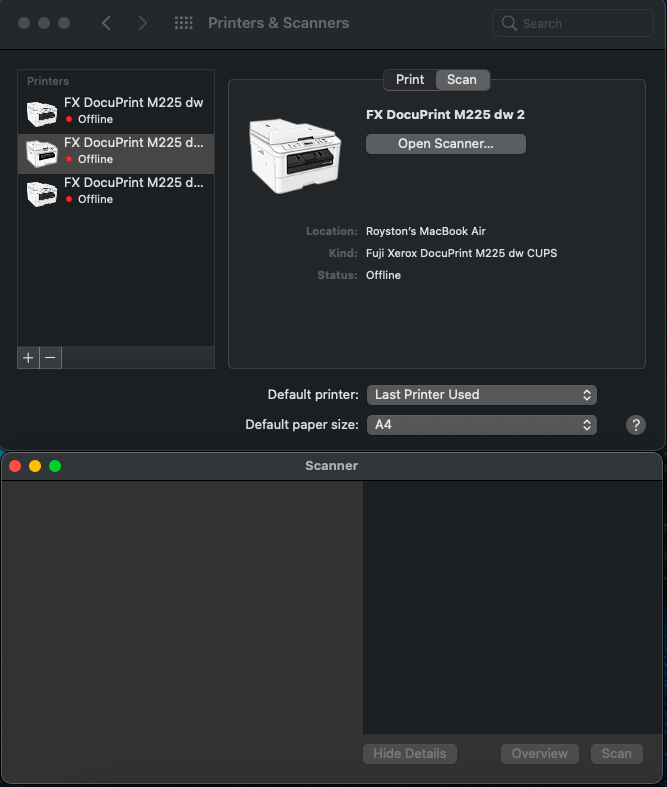The height and width of the screenshot is (787, 667).
Task: Click the Open Scanner… button
Action: [446, 144]
